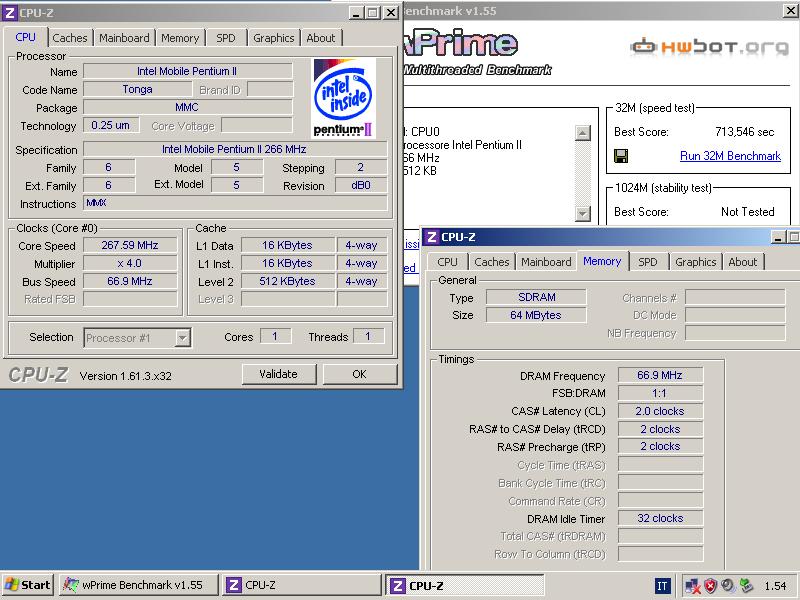Click the Windows Start button
The width and height of the screenshot is (800, 600).
(x=28, y=585)
